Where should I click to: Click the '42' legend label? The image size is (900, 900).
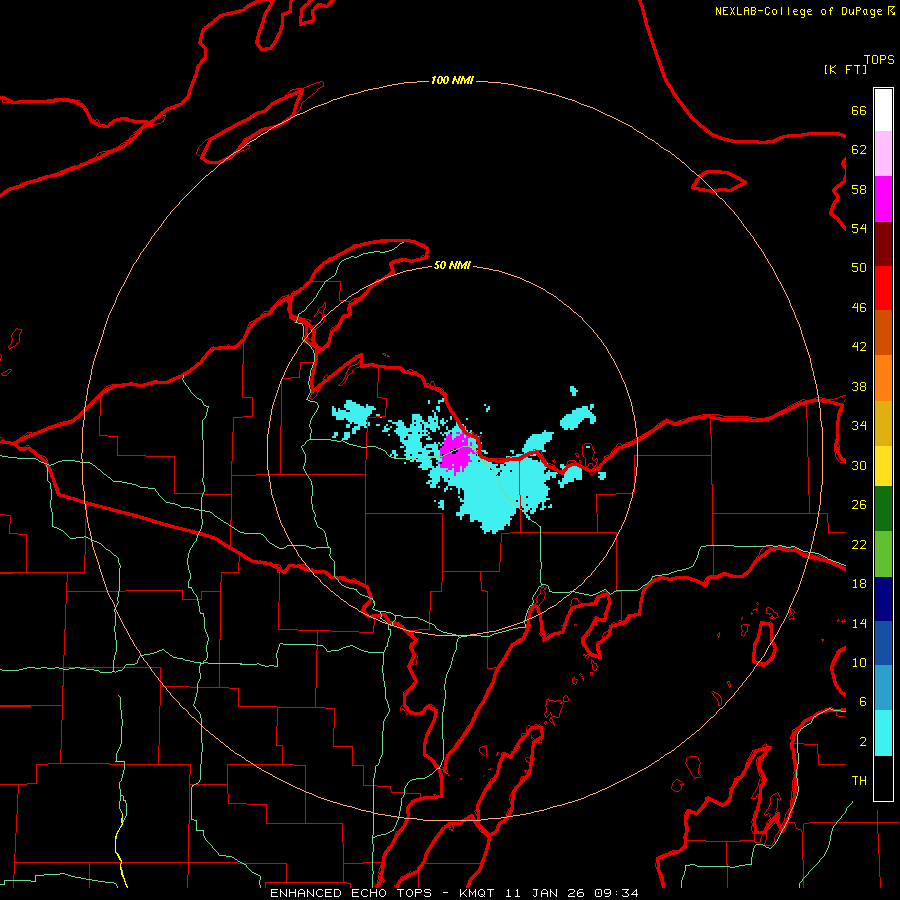pyautogui.click(x=859, y=347)
